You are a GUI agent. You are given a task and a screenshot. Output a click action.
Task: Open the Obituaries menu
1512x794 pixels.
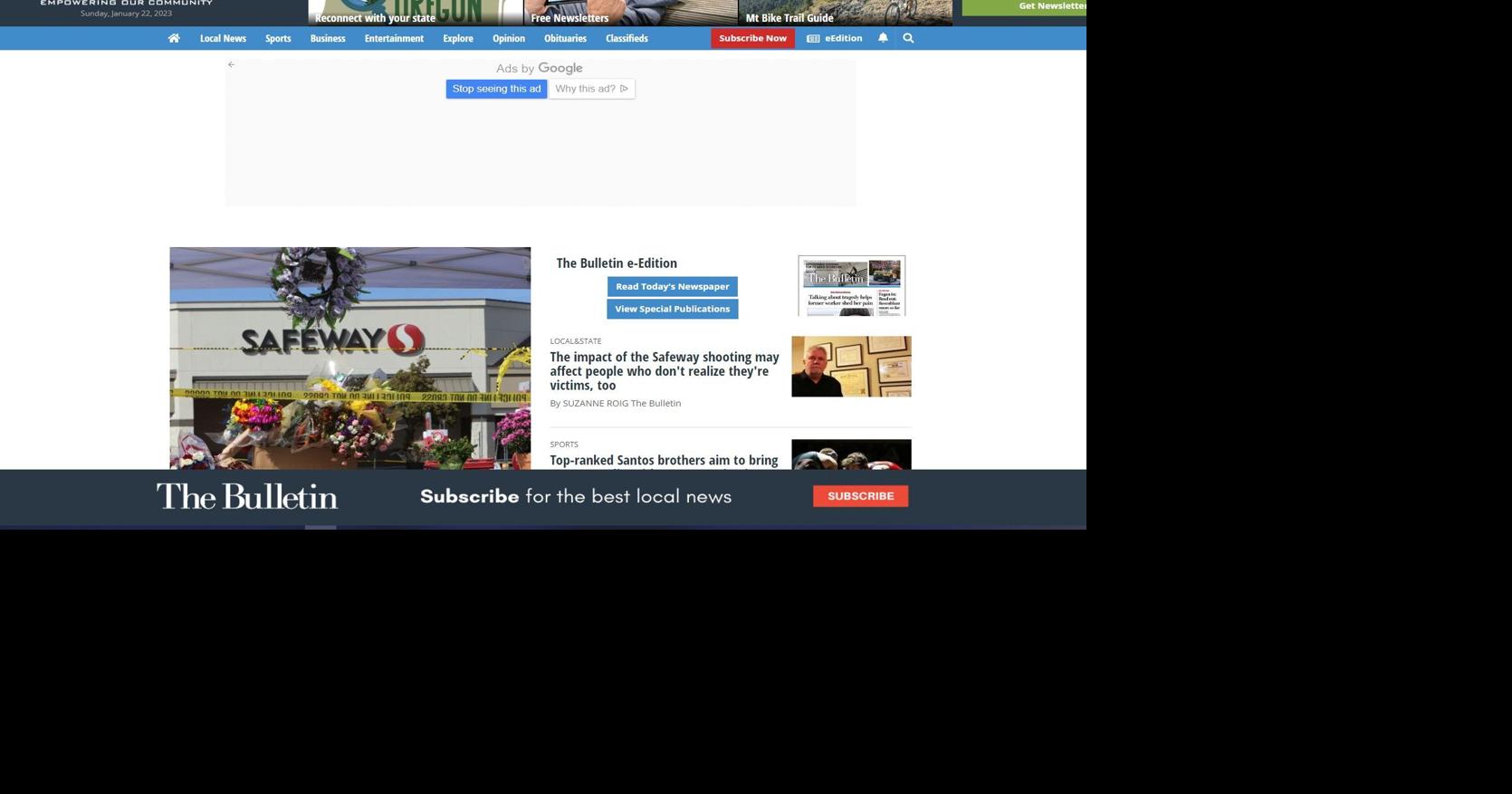[x=565, y=38]
